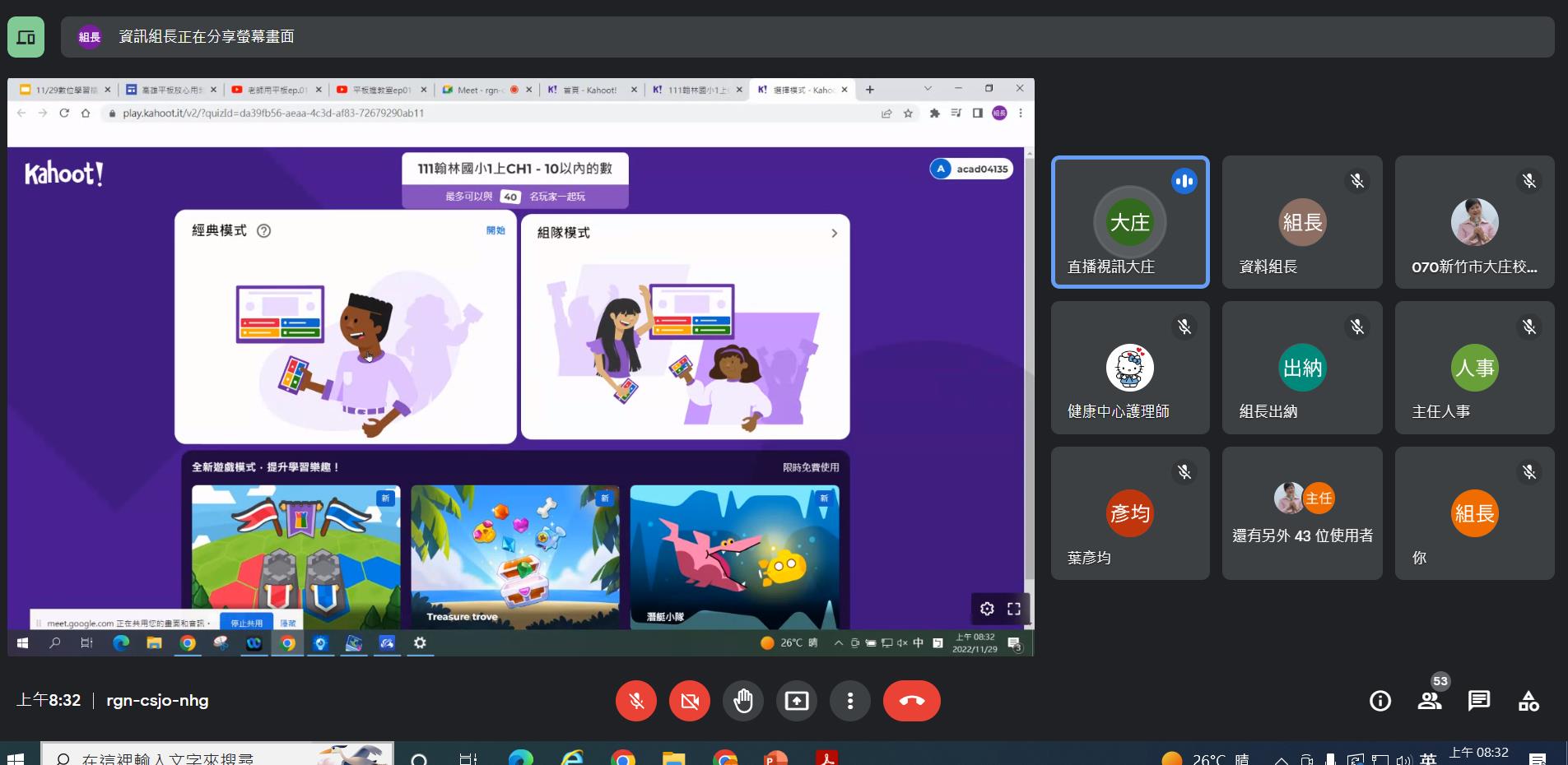Open Chrome tab search dropdown arrow
Viewport: 1568px width, 765px height.
click(x=928, y=89)
